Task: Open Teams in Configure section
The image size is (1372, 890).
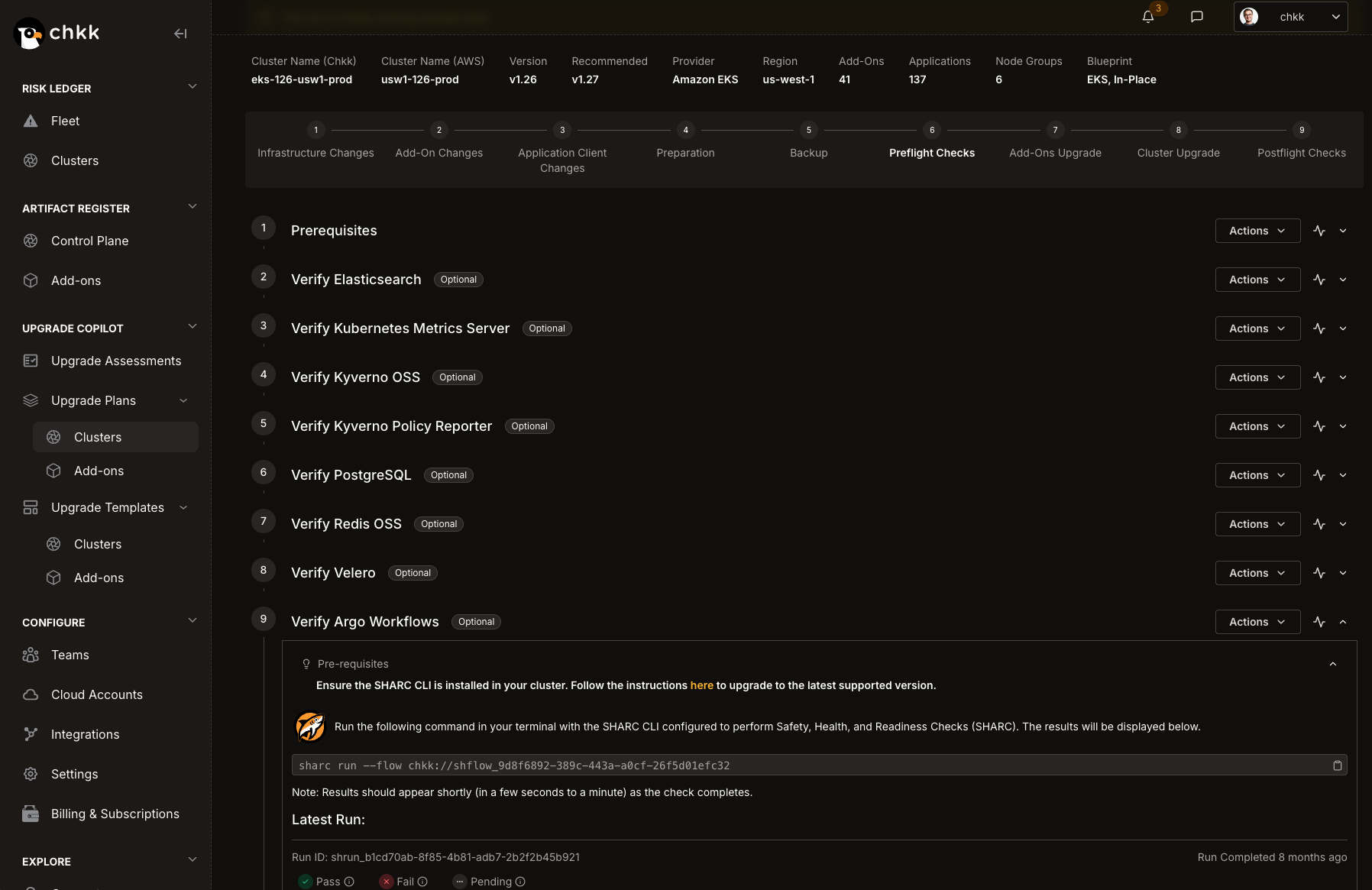Action: 70,655
